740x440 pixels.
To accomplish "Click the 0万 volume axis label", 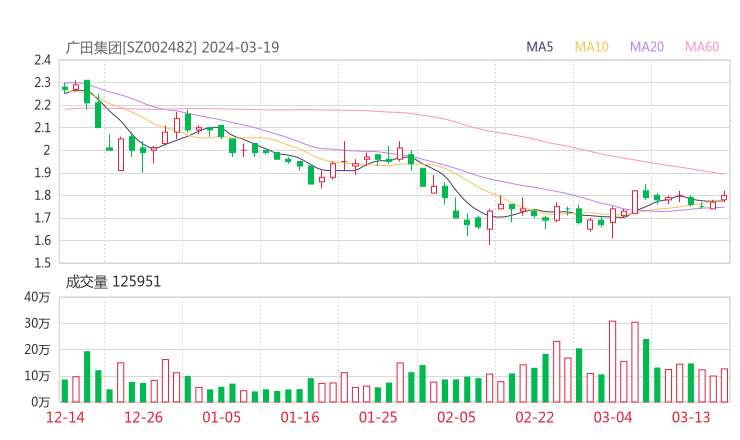I will click(x=41, y=402).
